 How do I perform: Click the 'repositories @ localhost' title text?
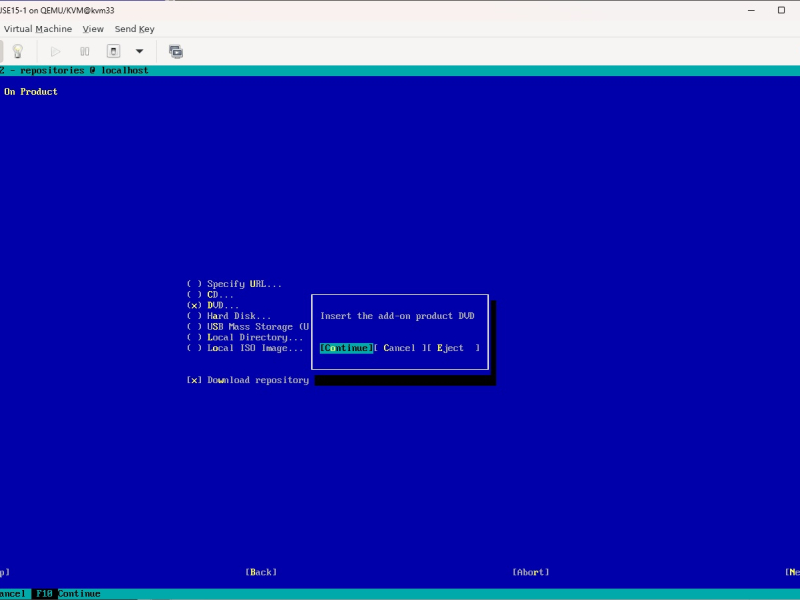tap(84, 70)
